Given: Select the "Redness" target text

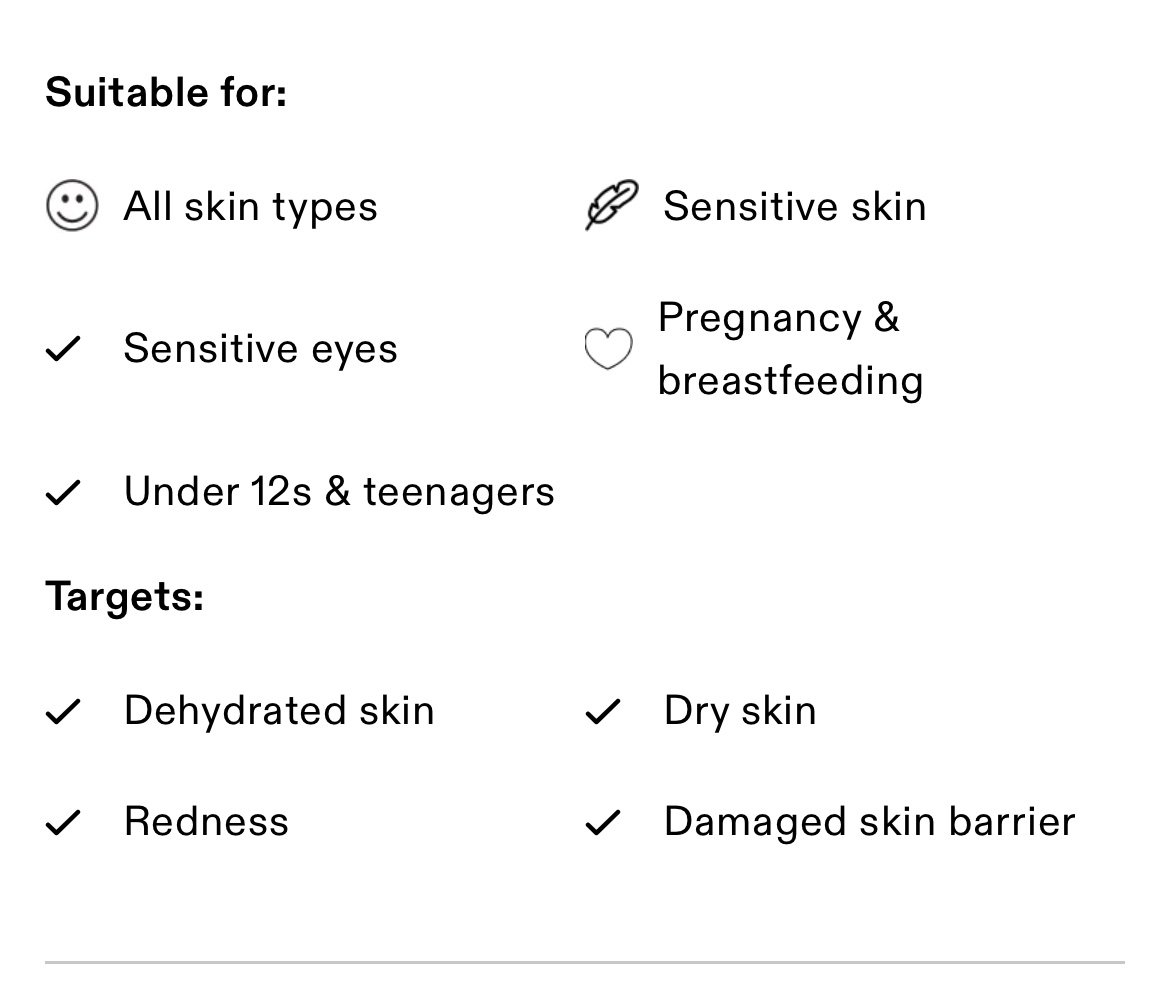Looking at the screenshot, I should [x=206, y=822].
